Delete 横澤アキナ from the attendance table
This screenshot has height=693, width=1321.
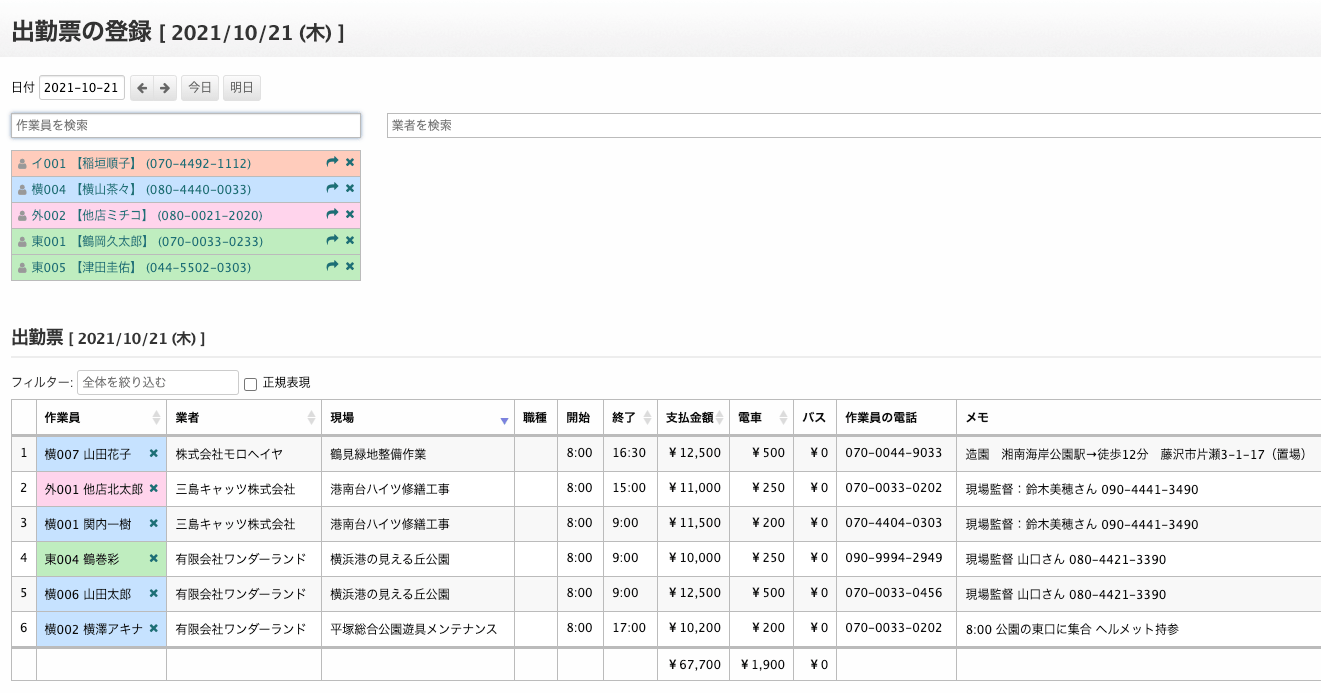click(x=154, y=628)
